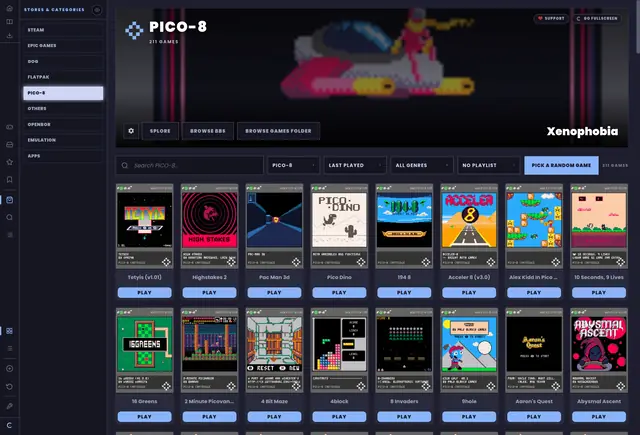Open the downloads tray icon
This screenshot has height=435, width=640.
point(9,36)
